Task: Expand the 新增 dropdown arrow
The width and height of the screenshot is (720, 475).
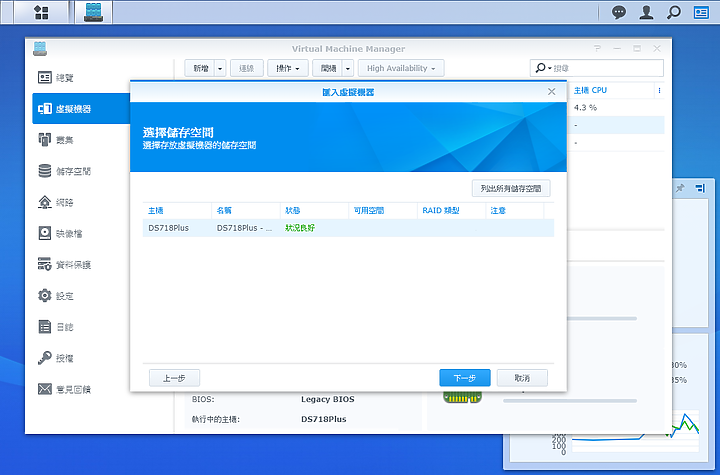Action: coord(220,68)
